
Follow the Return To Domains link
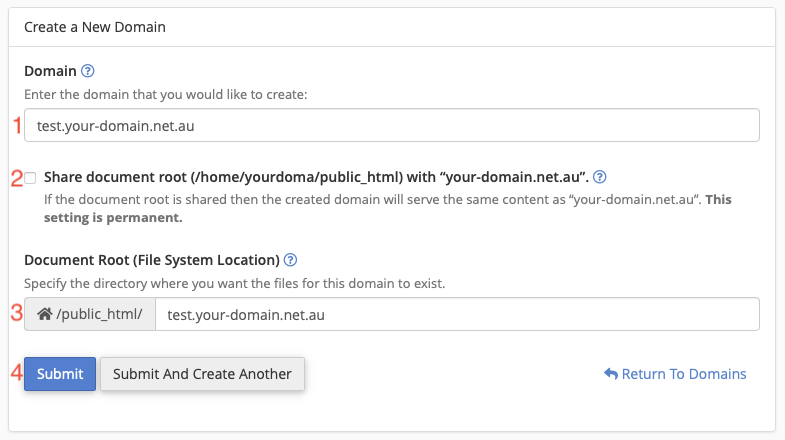pos(683,374)
